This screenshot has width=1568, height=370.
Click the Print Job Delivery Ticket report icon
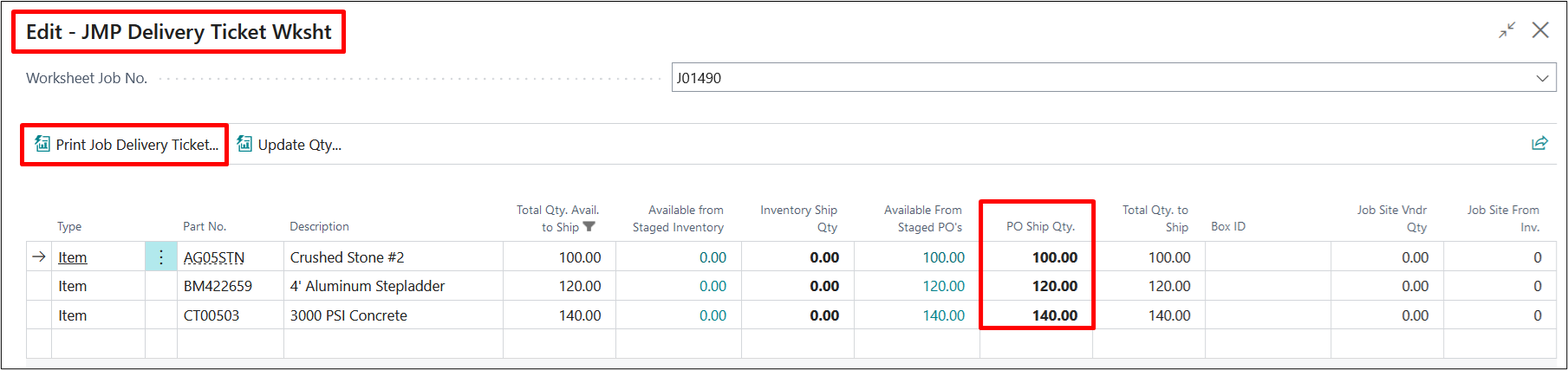(42, 144)
